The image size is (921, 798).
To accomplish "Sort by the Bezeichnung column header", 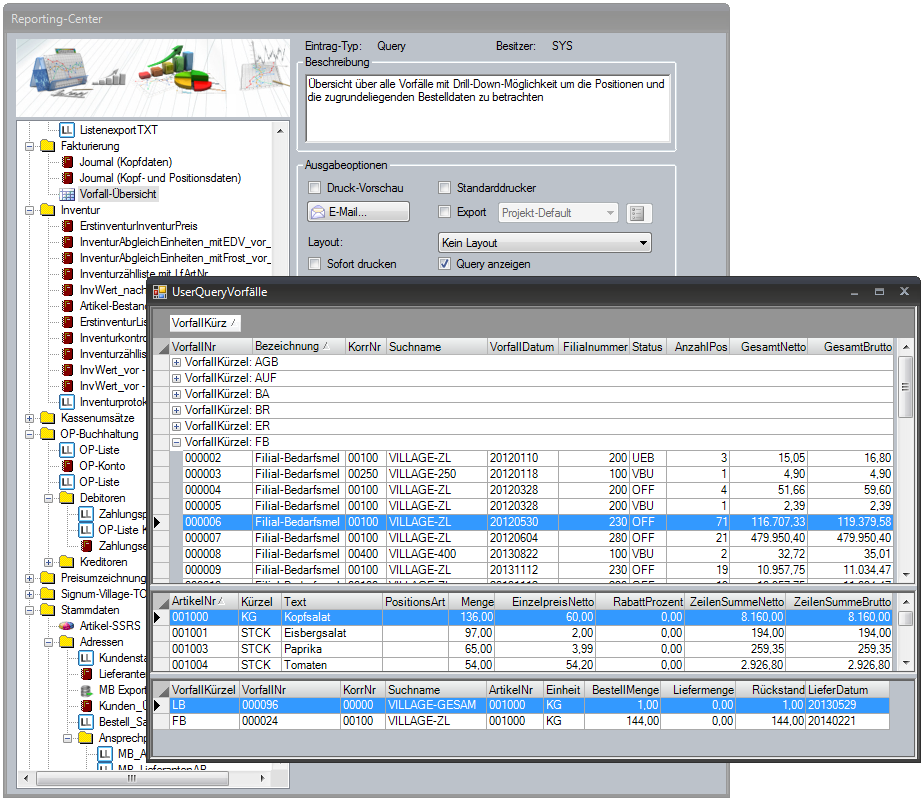I will (x=297, y=347).
